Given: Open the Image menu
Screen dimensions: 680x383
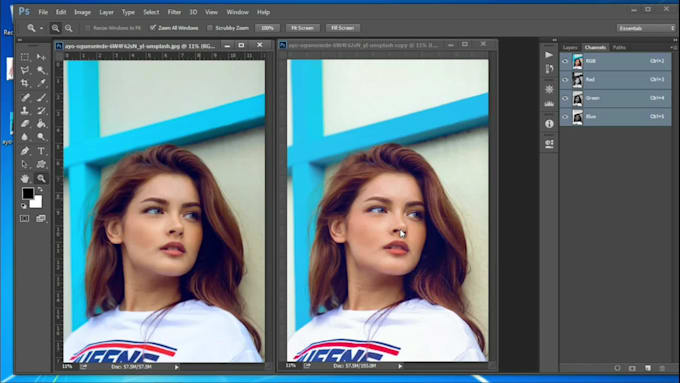Looking at the screenshot, I should tap(82, 12).
